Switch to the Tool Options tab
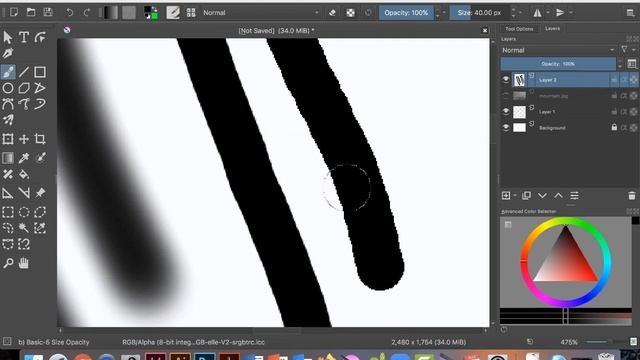This screenshot has width=640, height=360. point(519,29)
